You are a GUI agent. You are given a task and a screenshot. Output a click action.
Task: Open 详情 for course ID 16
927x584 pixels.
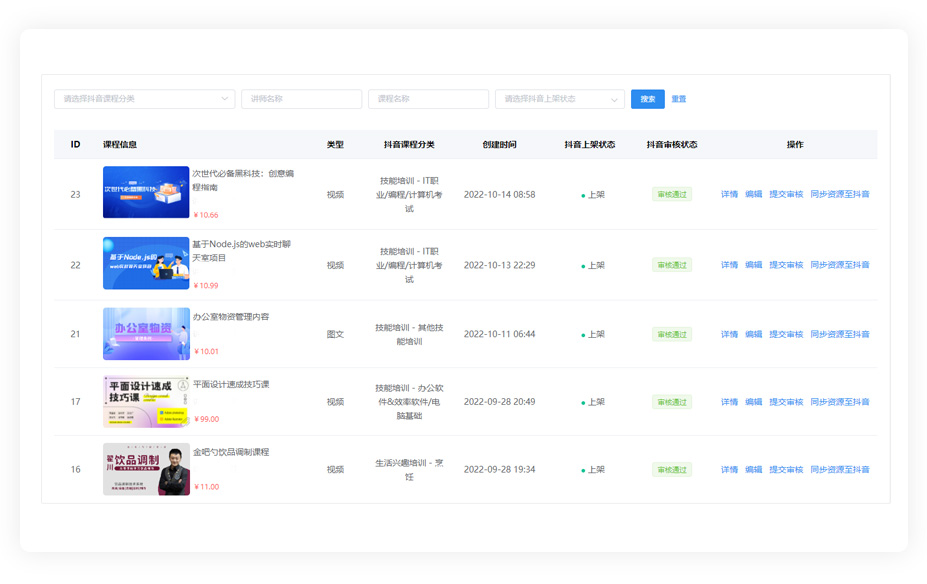click(729, 469)
